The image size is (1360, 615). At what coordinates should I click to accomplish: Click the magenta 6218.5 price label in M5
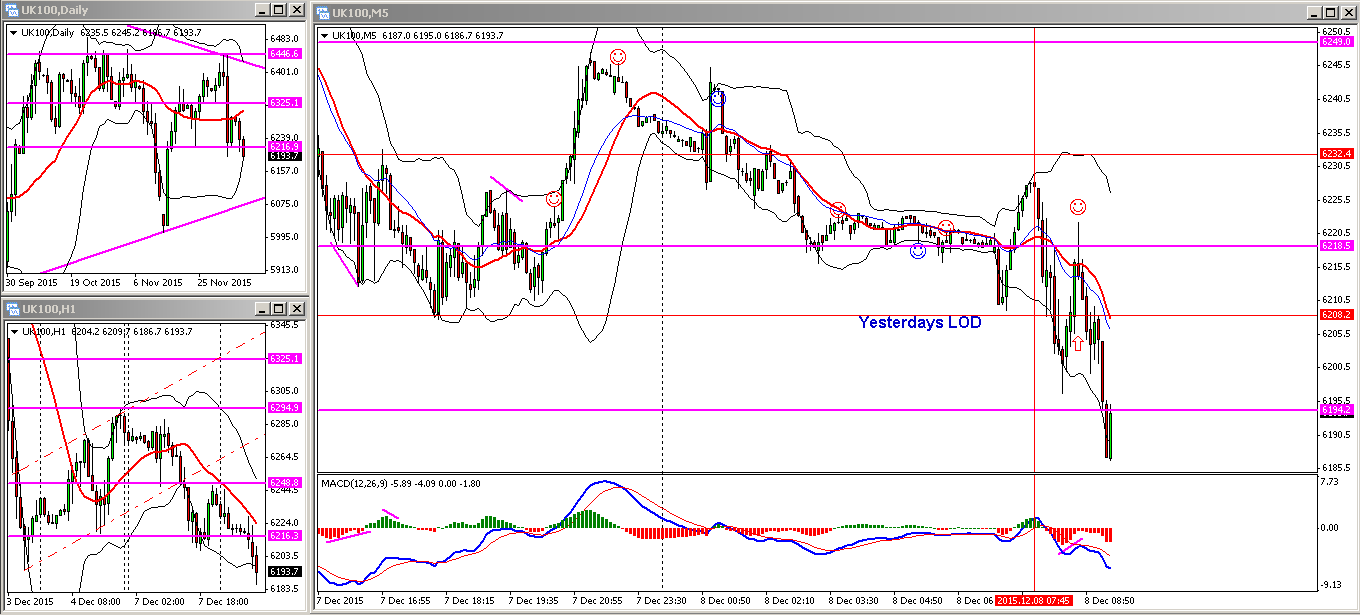click(x=1336, y=246)
